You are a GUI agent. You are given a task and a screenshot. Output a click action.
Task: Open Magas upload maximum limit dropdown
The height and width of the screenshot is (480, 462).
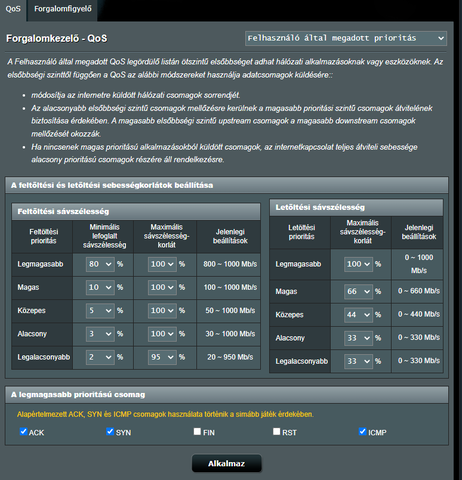pyautogui.click(x=162, y=287)
